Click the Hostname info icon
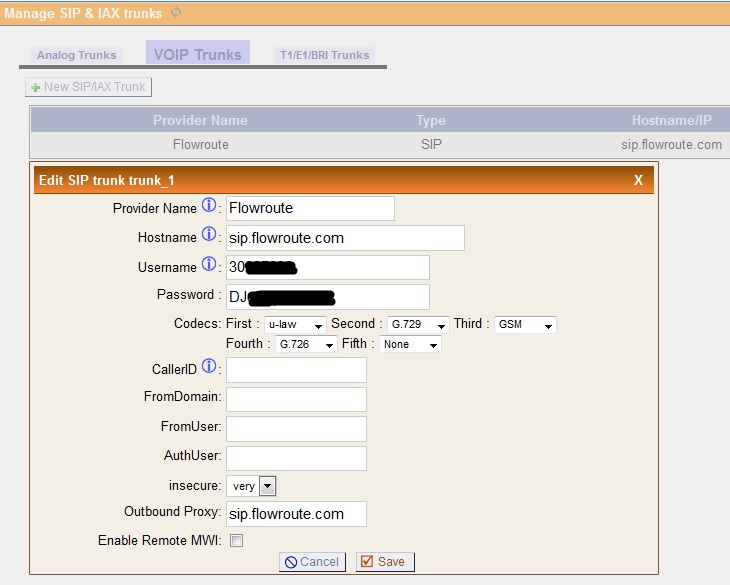Screen dimensions: 730x585 [209, 235]
